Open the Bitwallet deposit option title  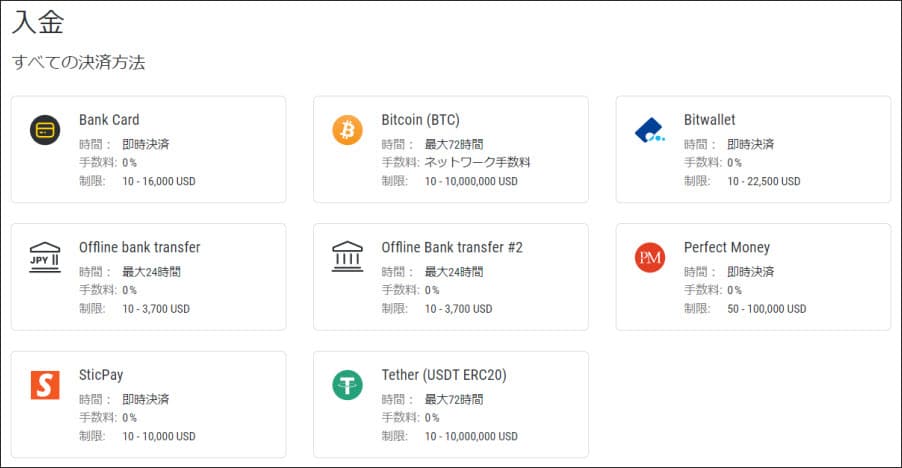[x=709, y=120]
